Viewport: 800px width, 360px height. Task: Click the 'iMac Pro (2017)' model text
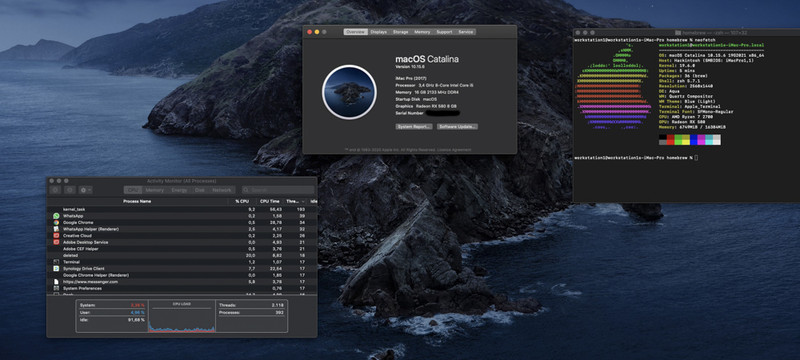click(x=411, y=78)
